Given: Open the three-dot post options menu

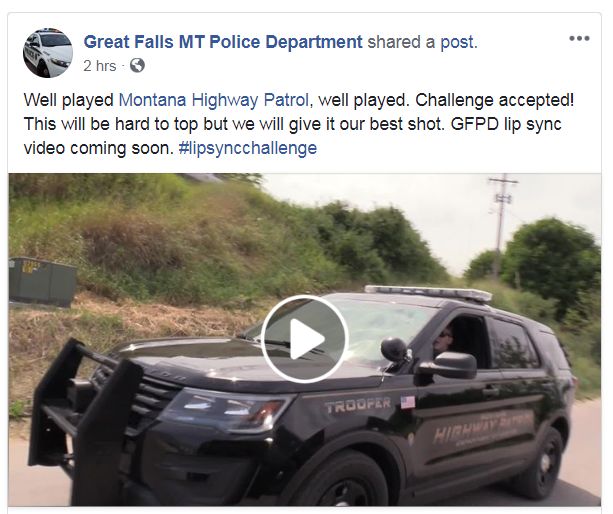Looking at the screenshot, I should pos(579,38).
